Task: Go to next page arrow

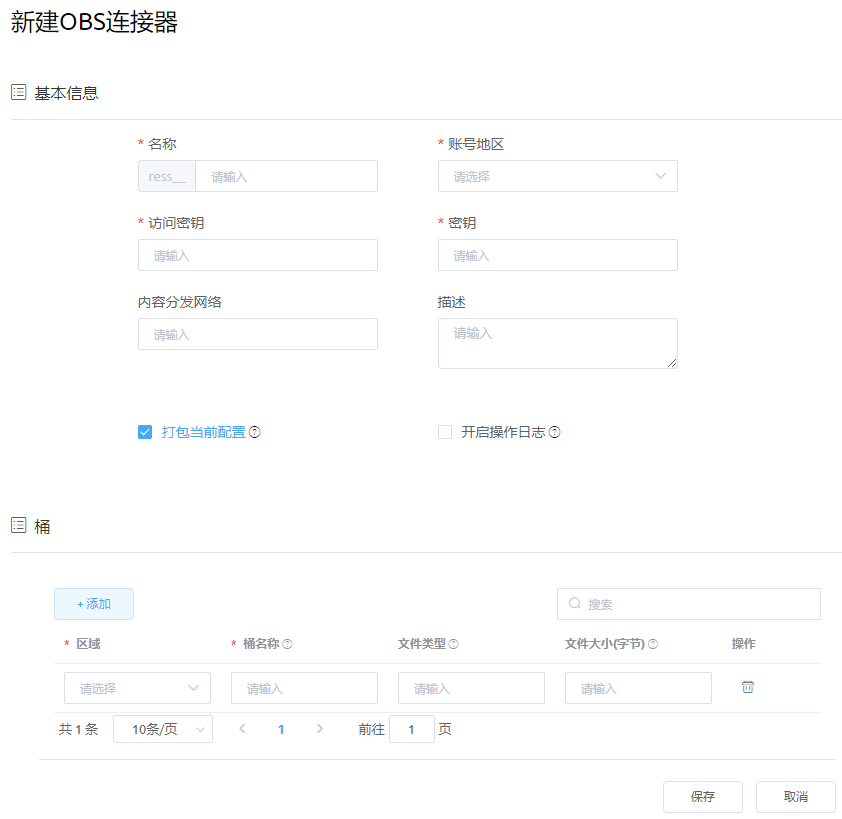Action: click(320, 729)
